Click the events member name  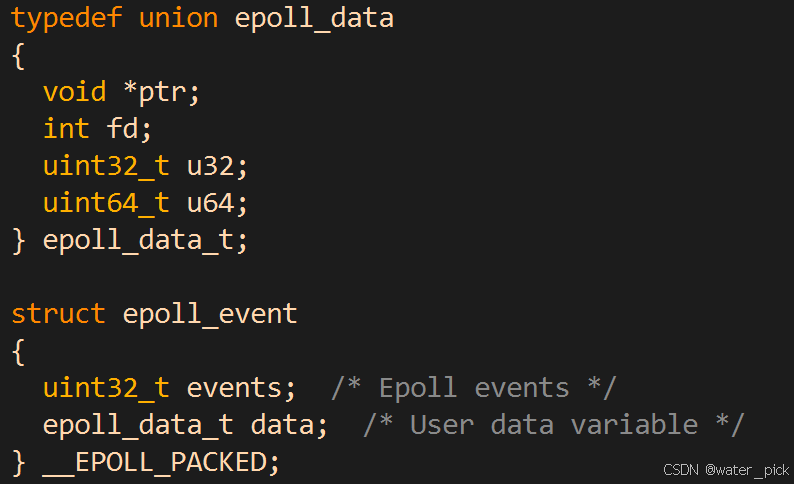tap(234, 387)
